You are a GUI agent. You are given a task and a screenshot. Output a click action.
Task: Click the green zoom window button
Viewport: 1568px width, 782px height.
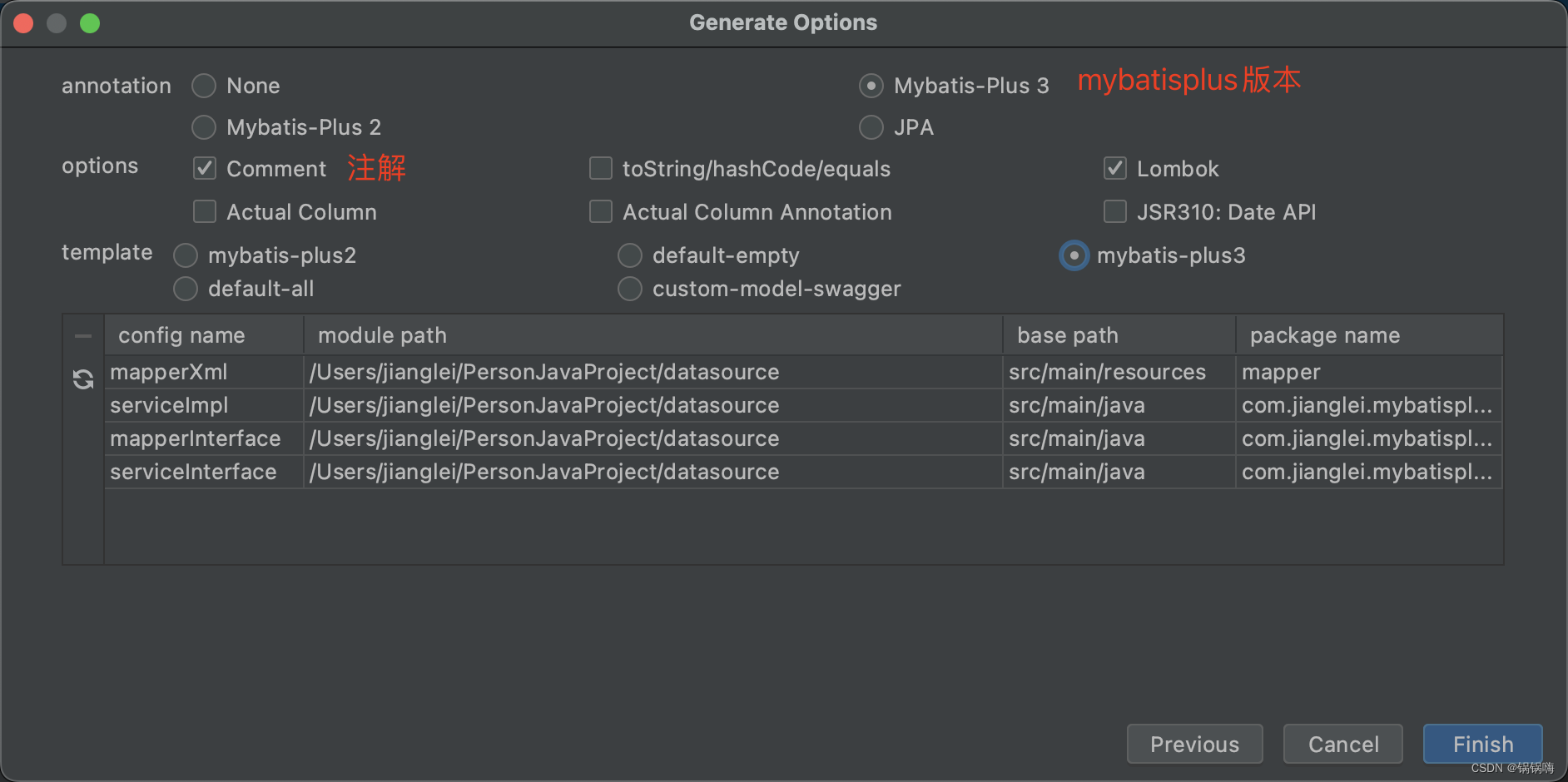tap(90, 23)
